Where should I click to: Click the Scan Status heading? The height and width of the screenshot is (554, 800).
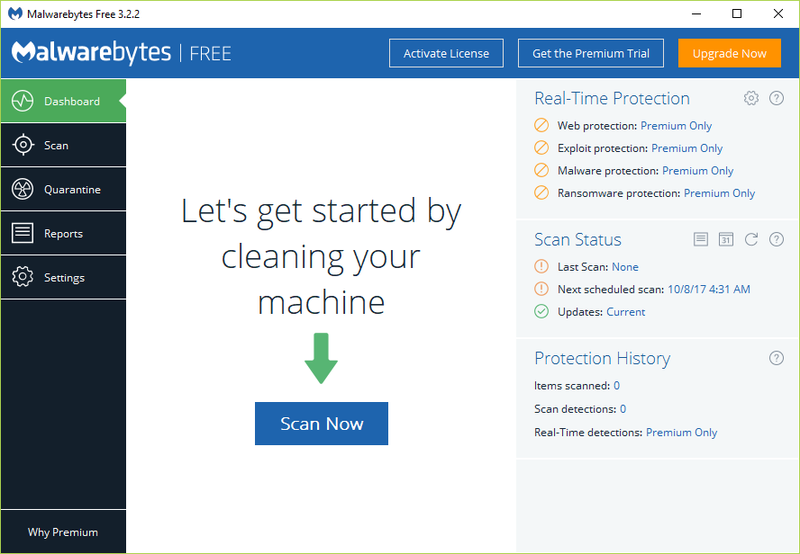coord(578,239)
